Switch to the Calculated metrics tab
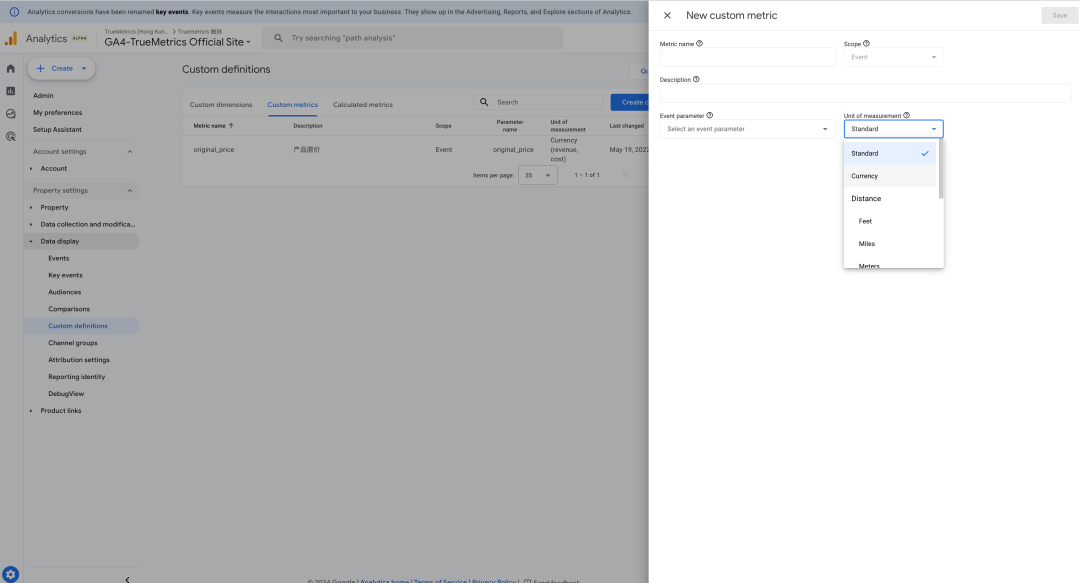 click(363, 105)
